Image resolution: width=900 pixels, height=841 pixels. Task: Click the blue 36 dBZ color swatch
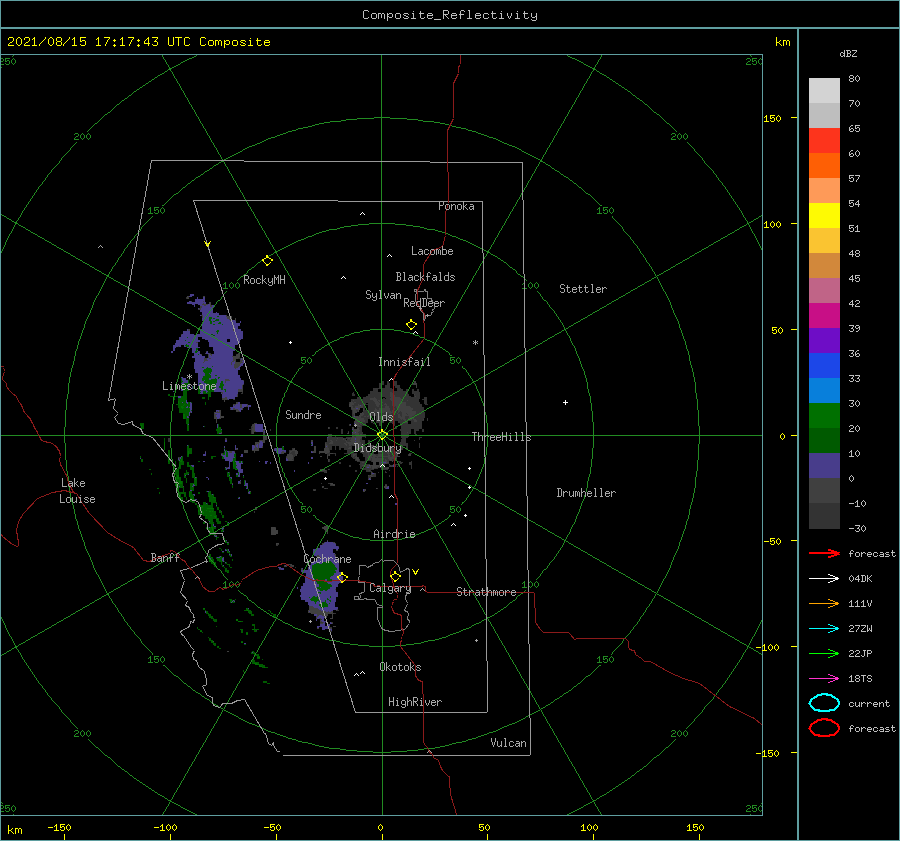click(824, 366)
